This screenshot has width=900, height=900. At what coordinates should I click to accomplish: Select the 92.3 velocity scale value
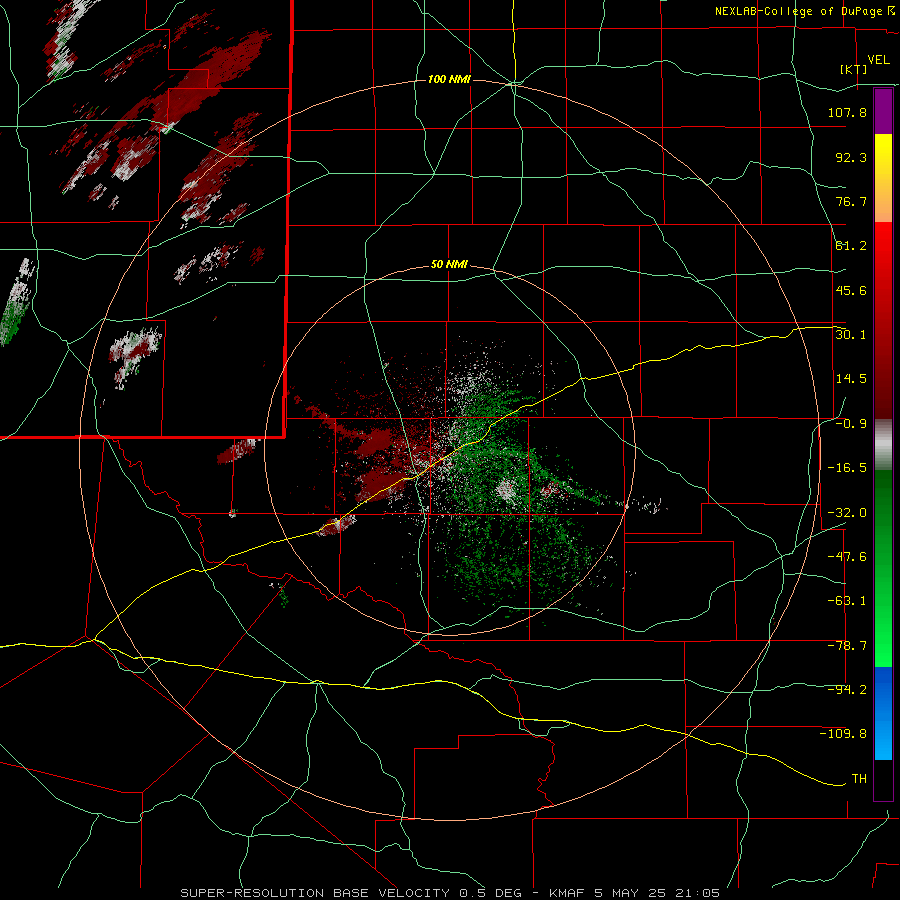tap(851, 157)
